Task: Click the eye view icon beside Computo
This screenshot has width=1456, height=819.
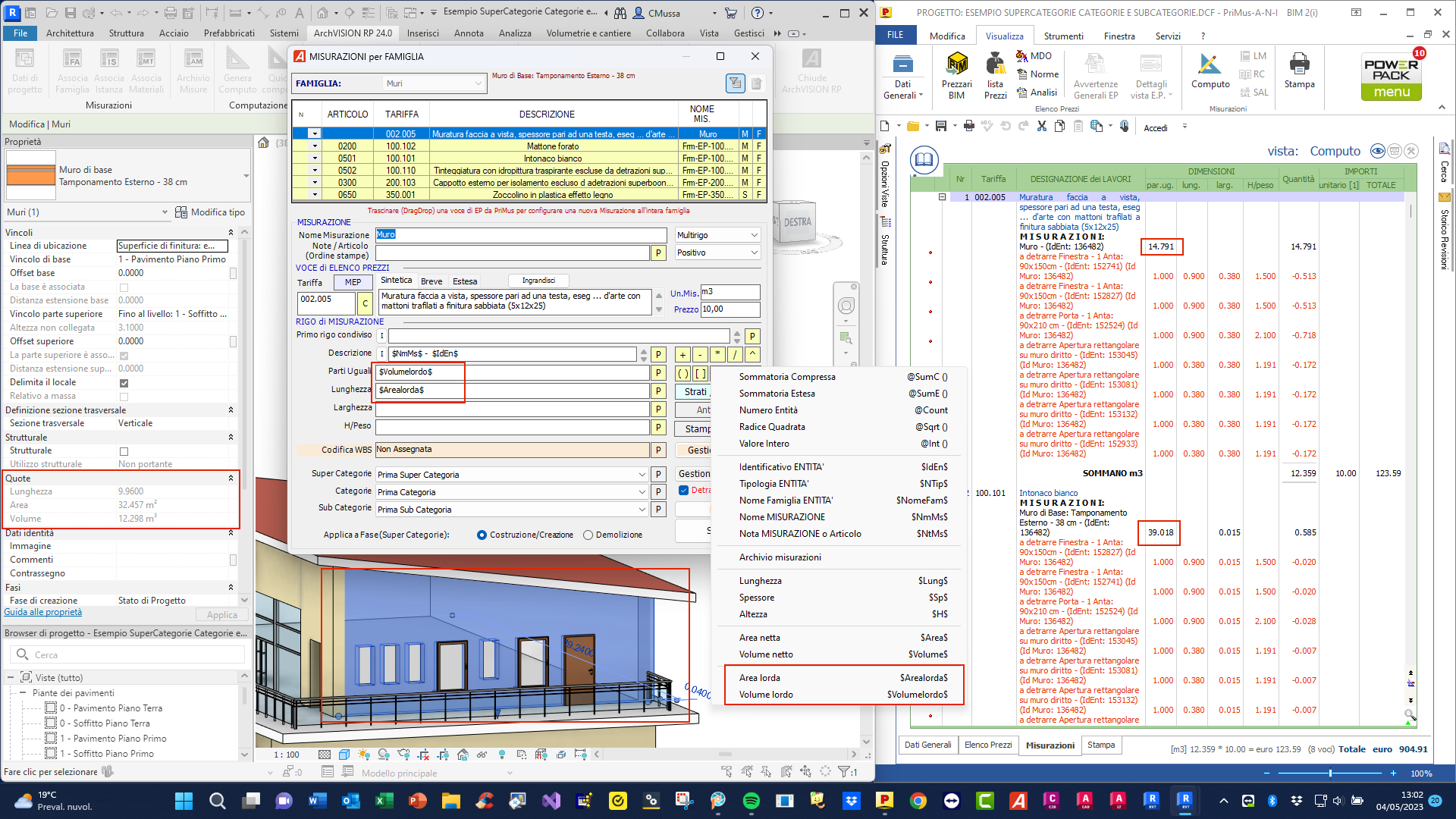Action: coord(1378,151)
